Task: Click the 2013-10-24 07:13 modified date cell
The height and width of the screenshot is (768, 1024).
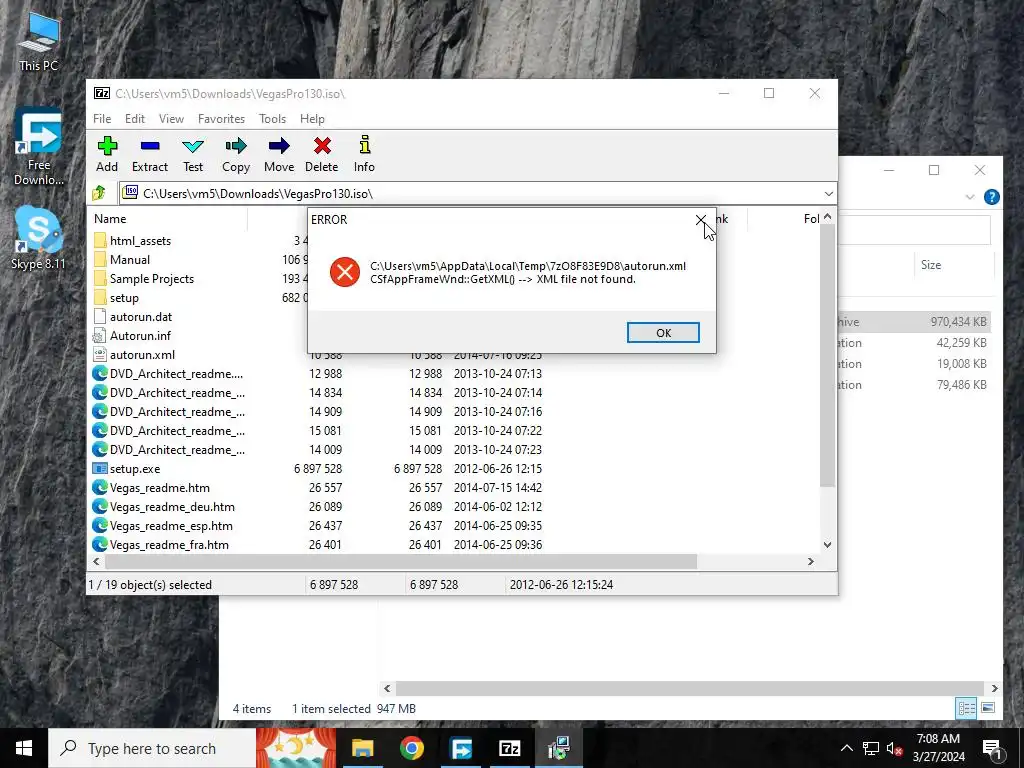Action: point(498,374)
